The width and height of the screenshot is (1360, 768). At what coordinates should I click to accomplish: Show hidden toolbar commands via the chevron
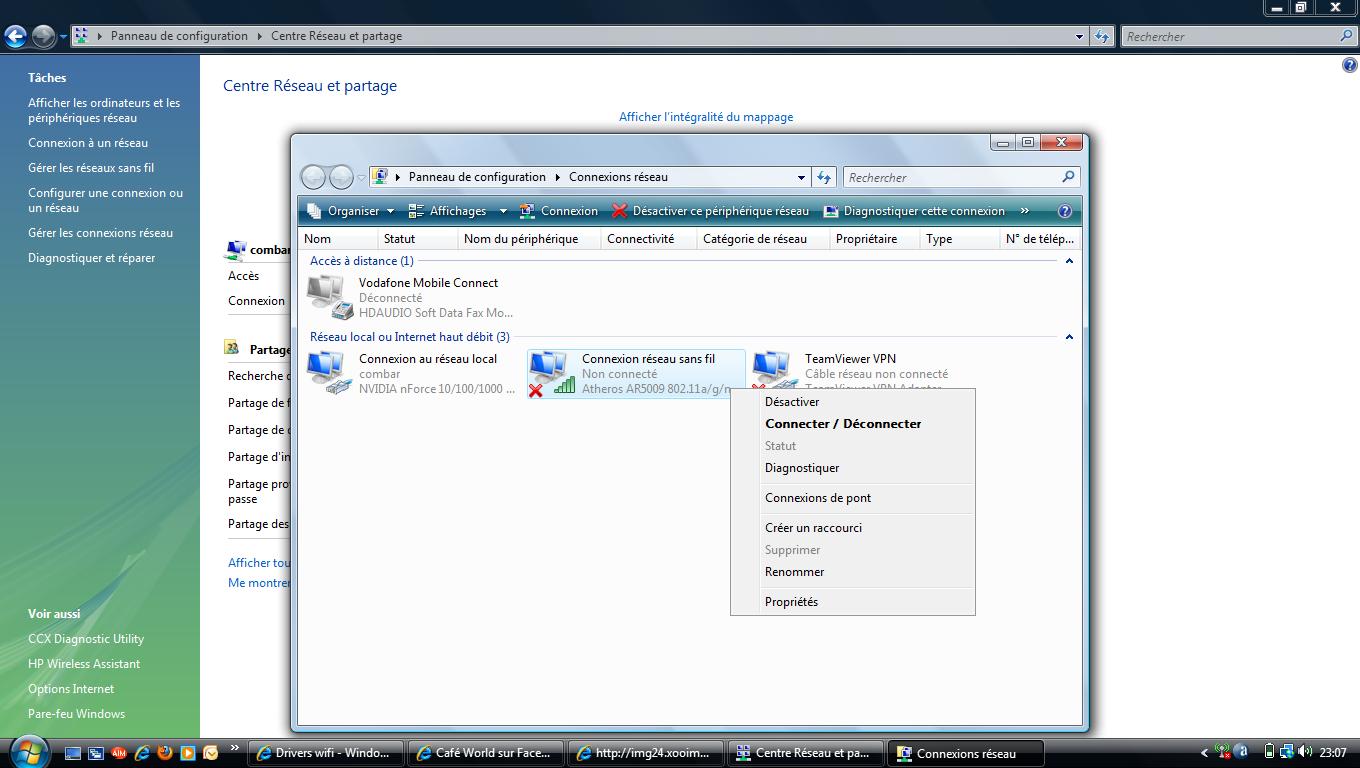tap(1025, 211)
